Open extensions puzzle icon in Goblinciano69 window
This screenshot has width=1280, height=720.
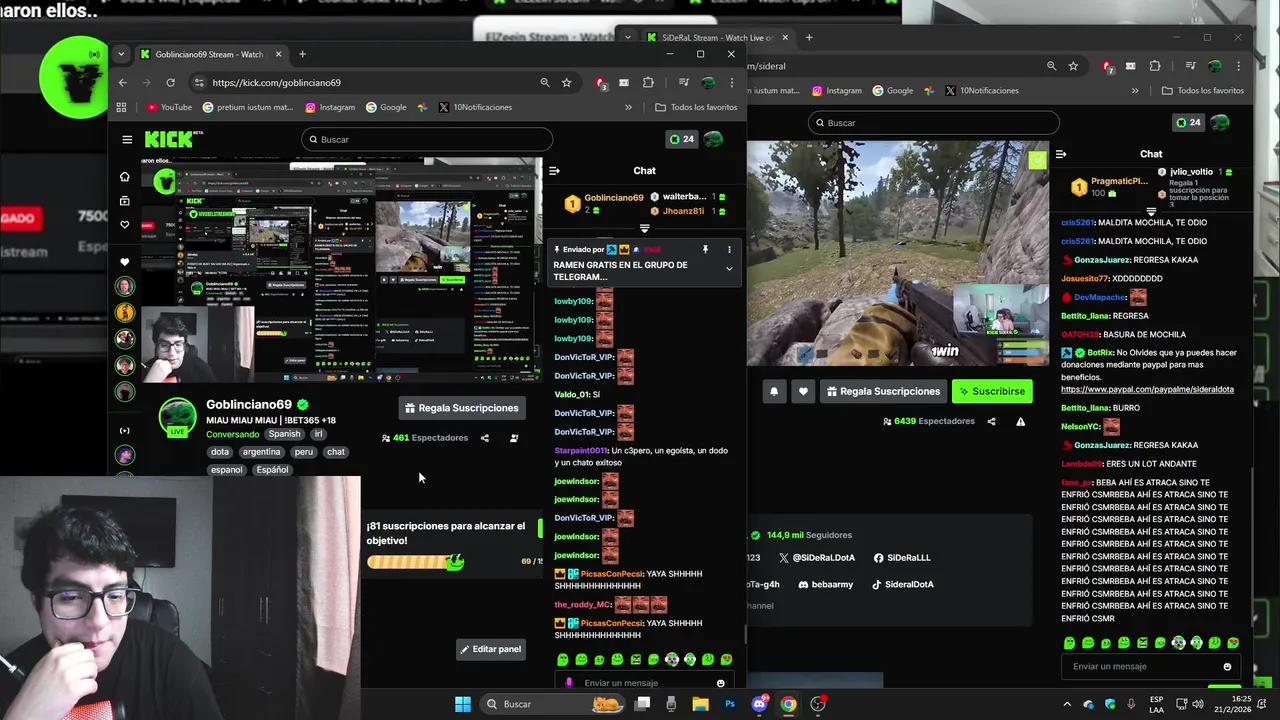[648, 83]
